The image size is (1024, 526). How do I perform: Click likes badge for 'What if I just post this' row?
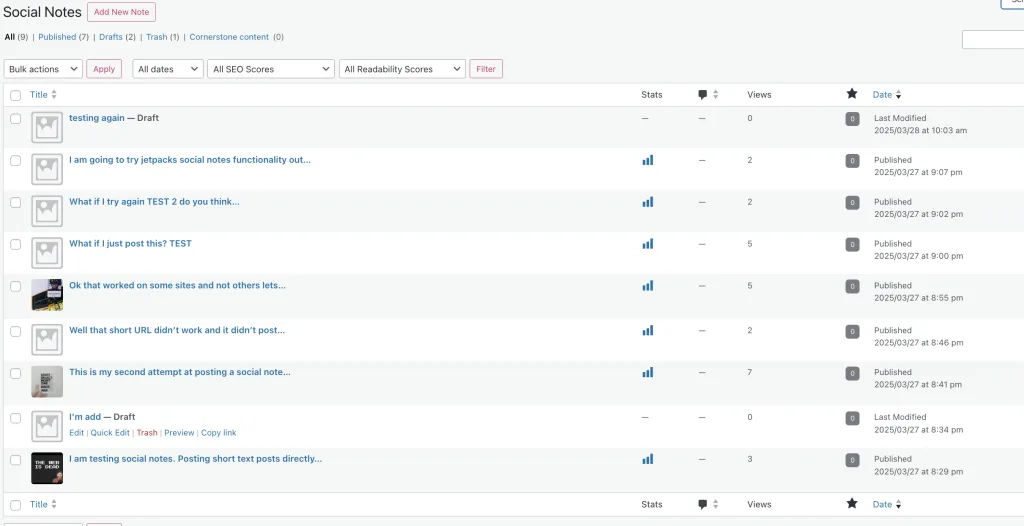pyautogui.click(x=852, y=244)
